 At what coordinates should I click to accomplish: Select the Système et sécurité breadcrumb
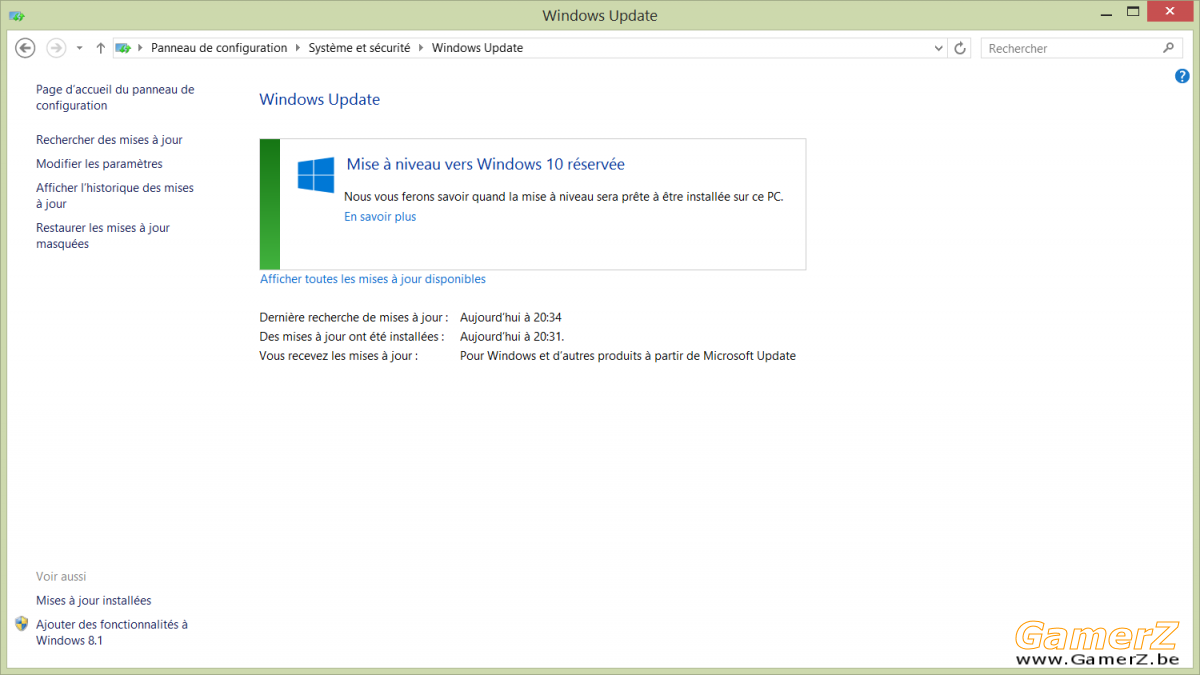pyautogui.click(x=360, y=48)
